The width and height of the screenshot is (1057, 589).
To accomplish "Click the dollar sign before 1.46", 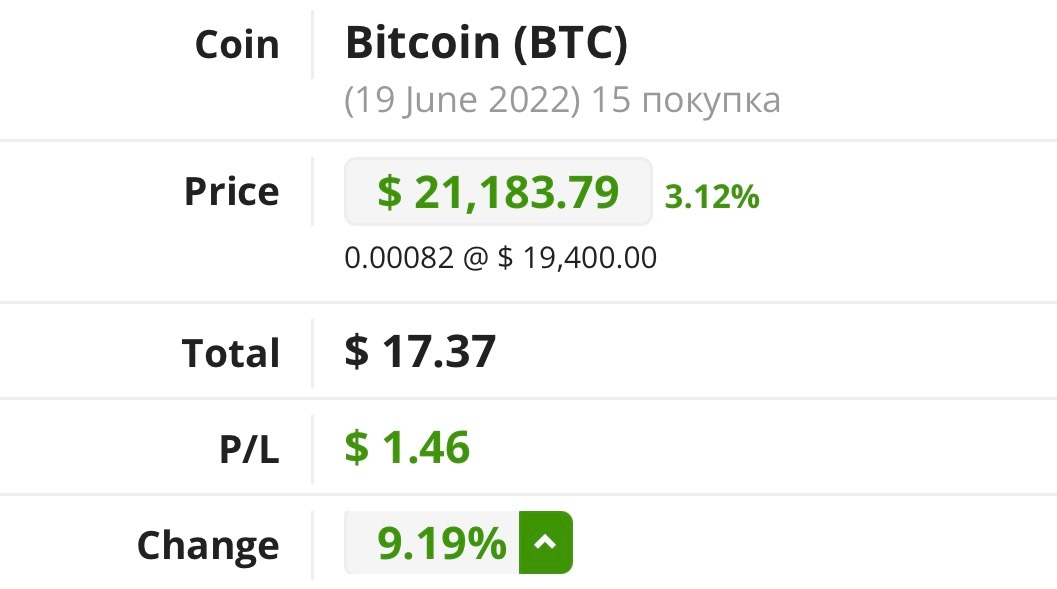I will [357, 447].
